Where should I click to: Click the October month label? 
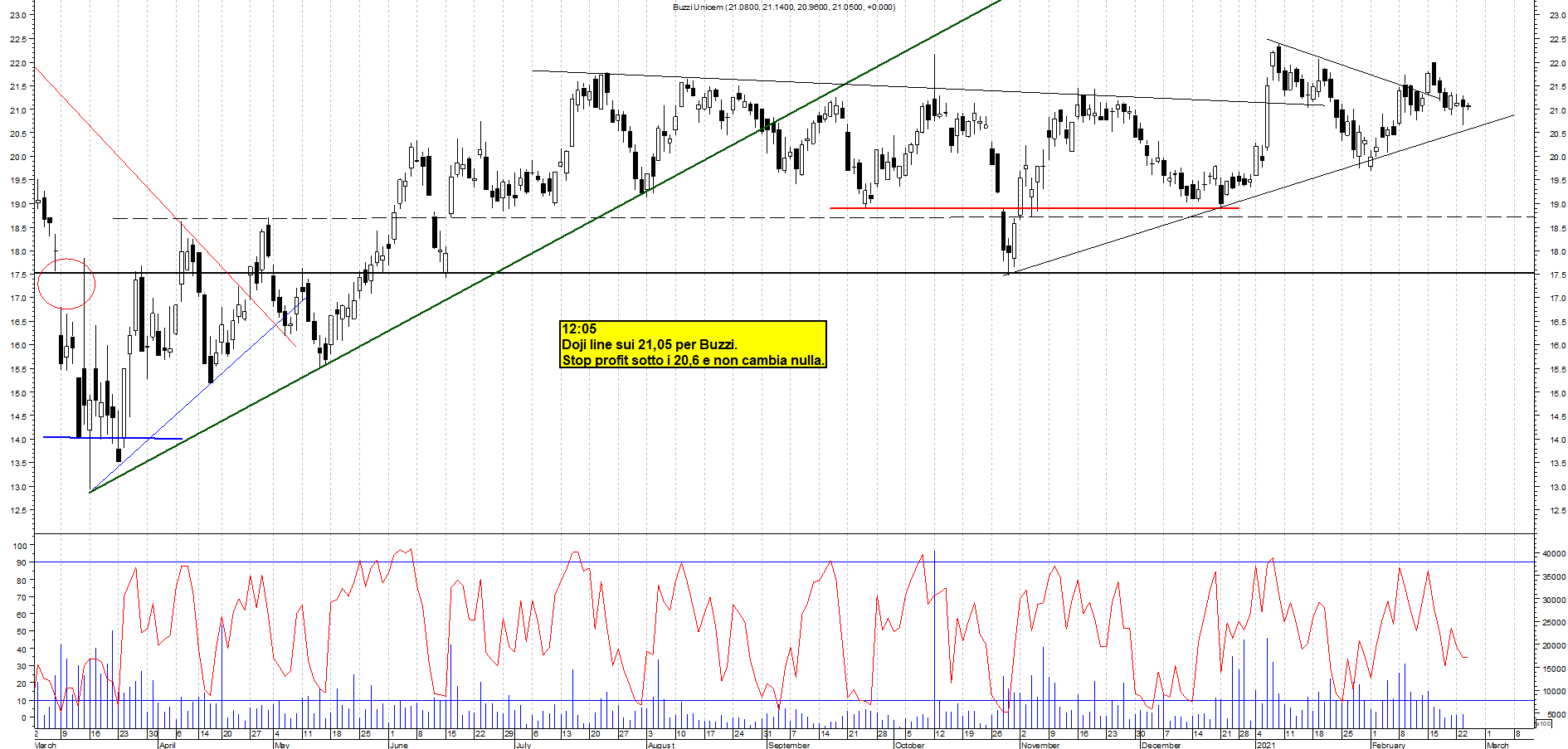point(909,745)
